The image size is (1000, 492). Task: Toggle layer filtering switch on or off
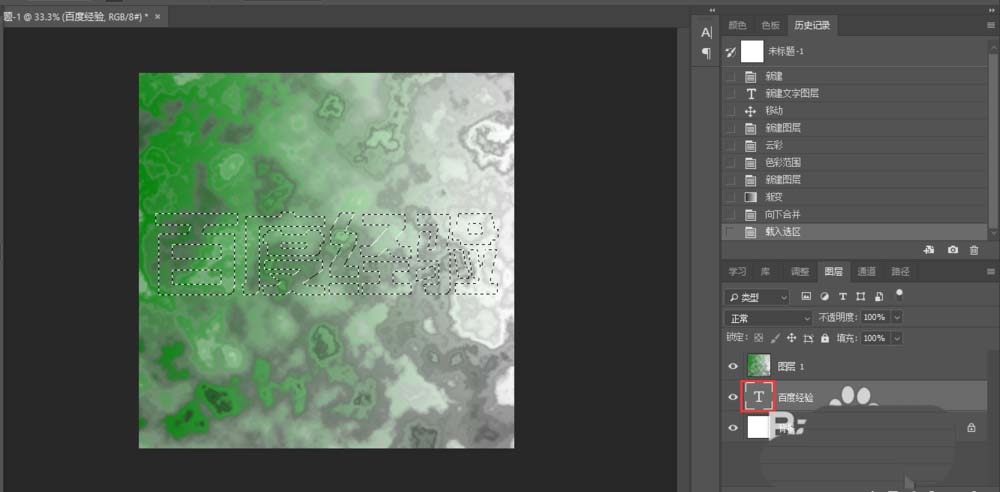coord(899,295)
